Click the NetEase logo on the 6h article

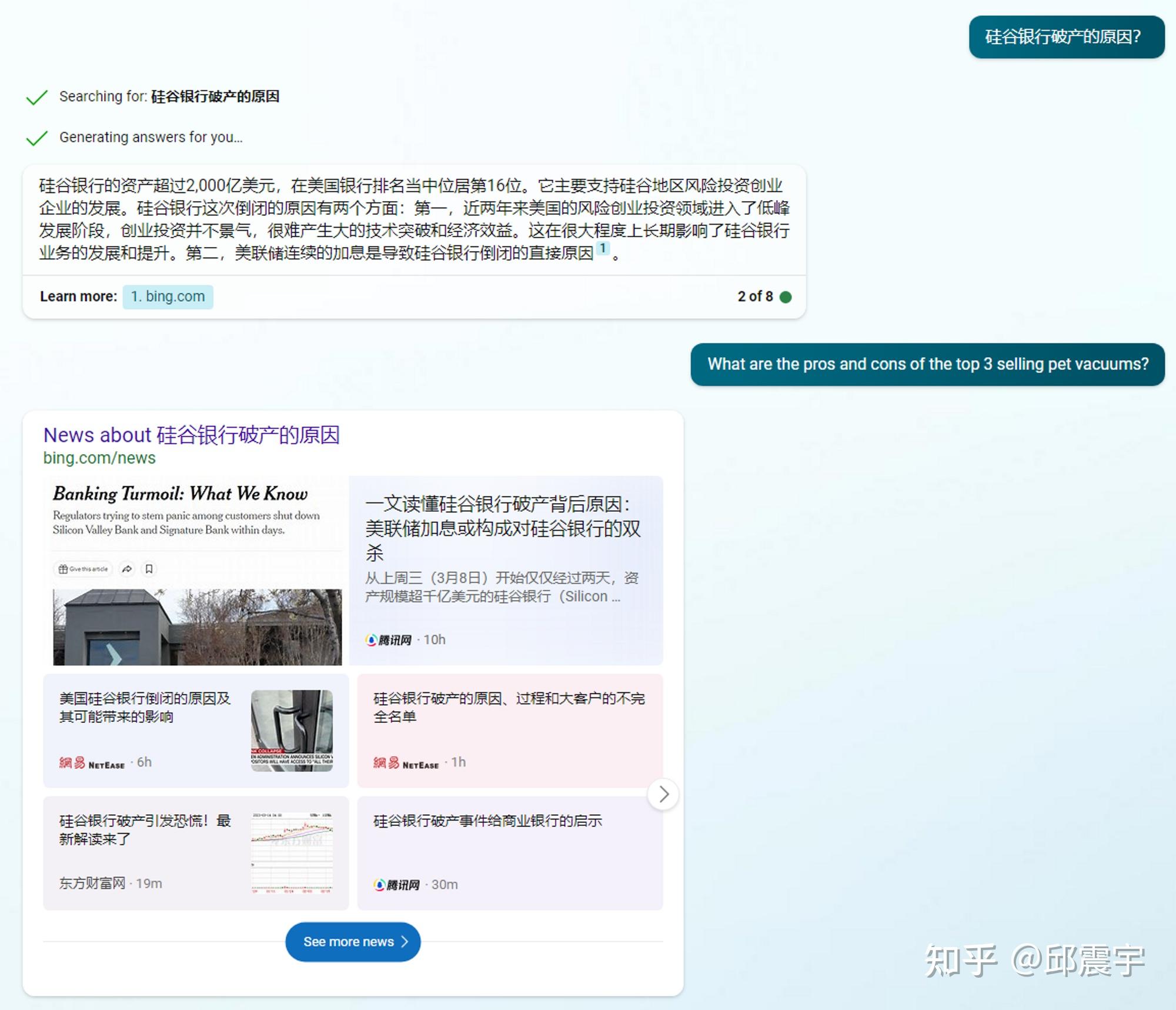pyautogui.click(x=92, y=763)
